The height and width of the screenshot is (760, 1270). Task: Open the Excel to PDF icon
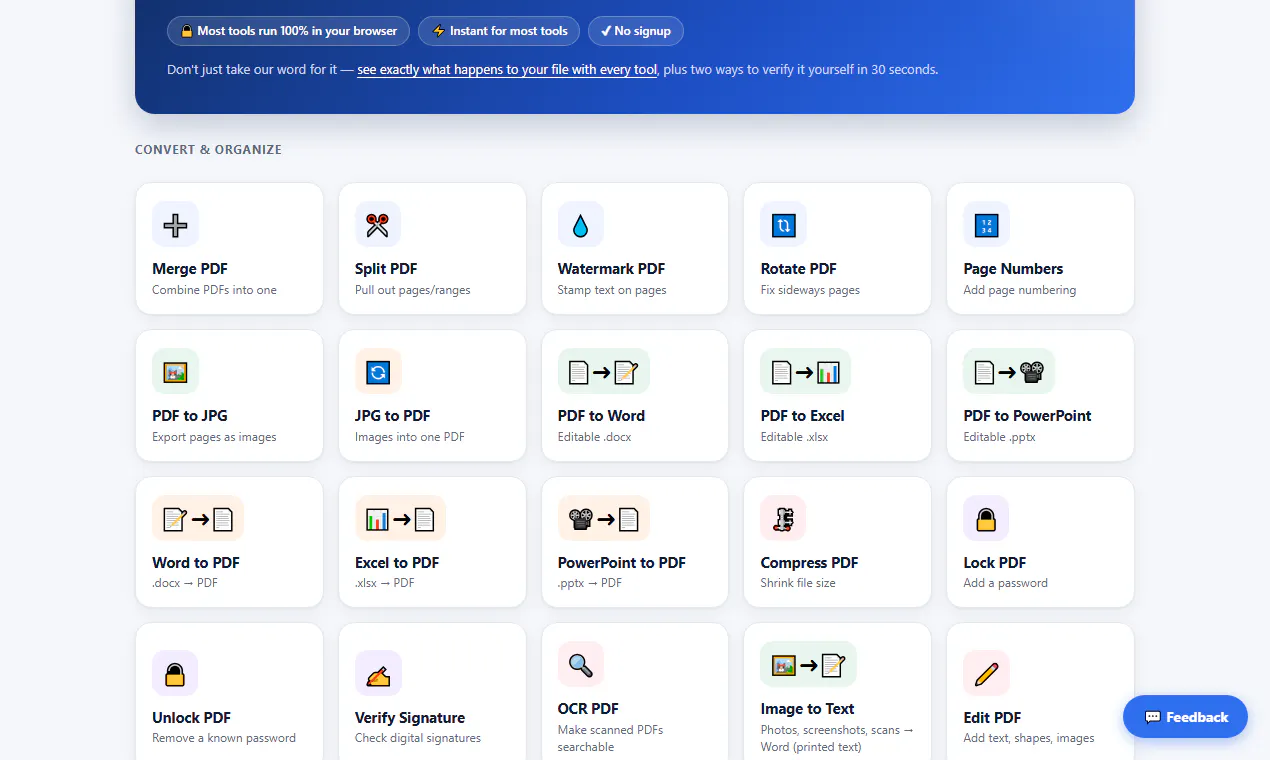tap(400, 519)
